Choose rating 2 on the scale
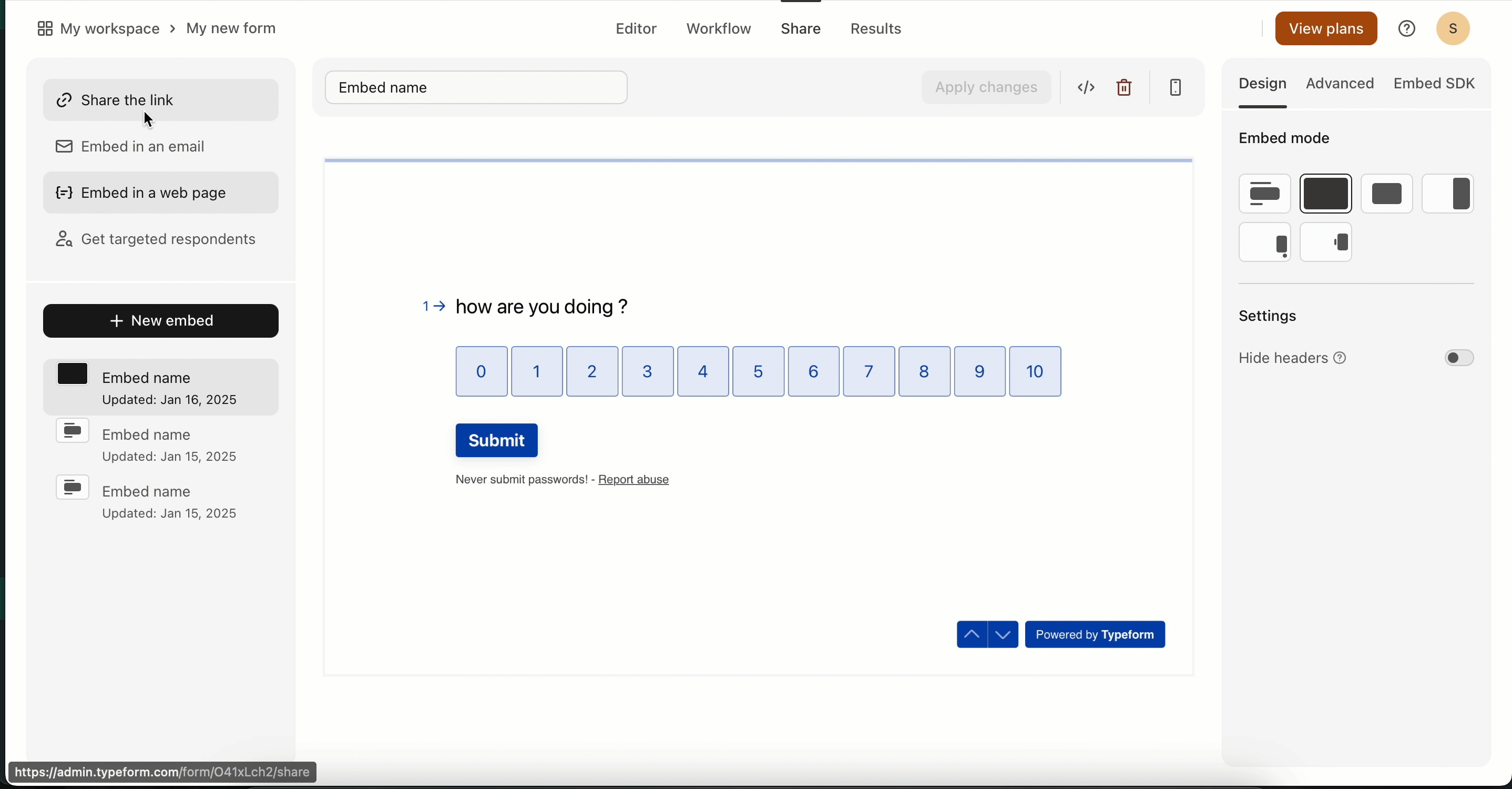1512x789 pixels. 592,371
